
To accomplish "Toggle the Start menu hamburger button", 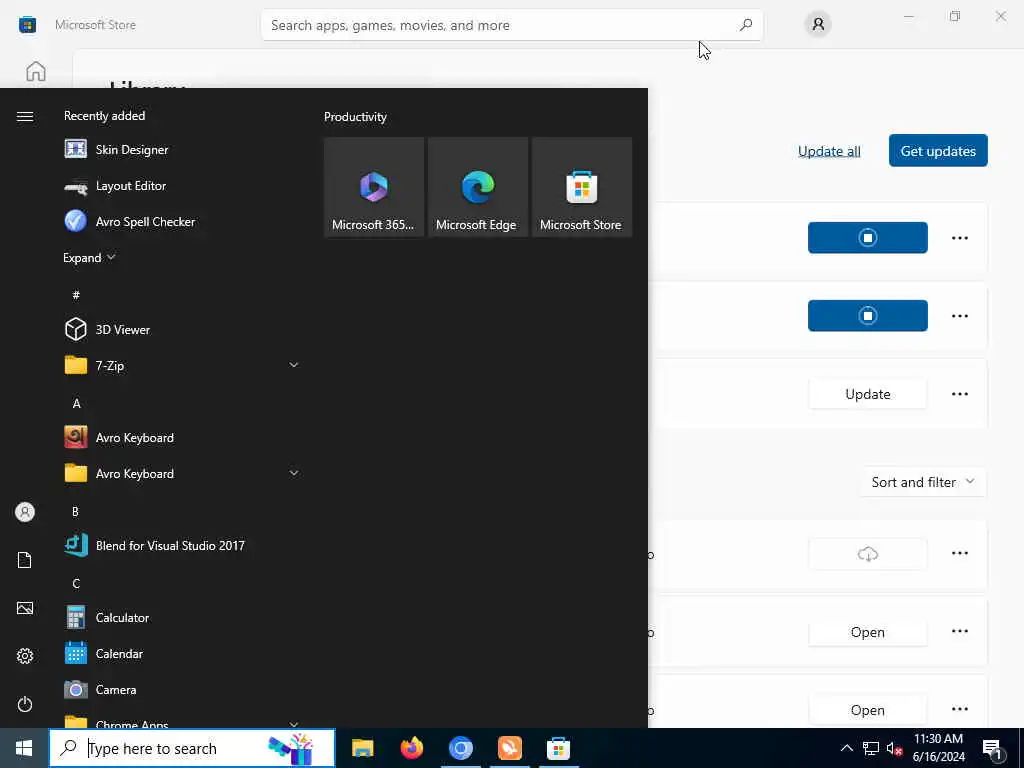I will pyautogui.click(x=25, y=116).
